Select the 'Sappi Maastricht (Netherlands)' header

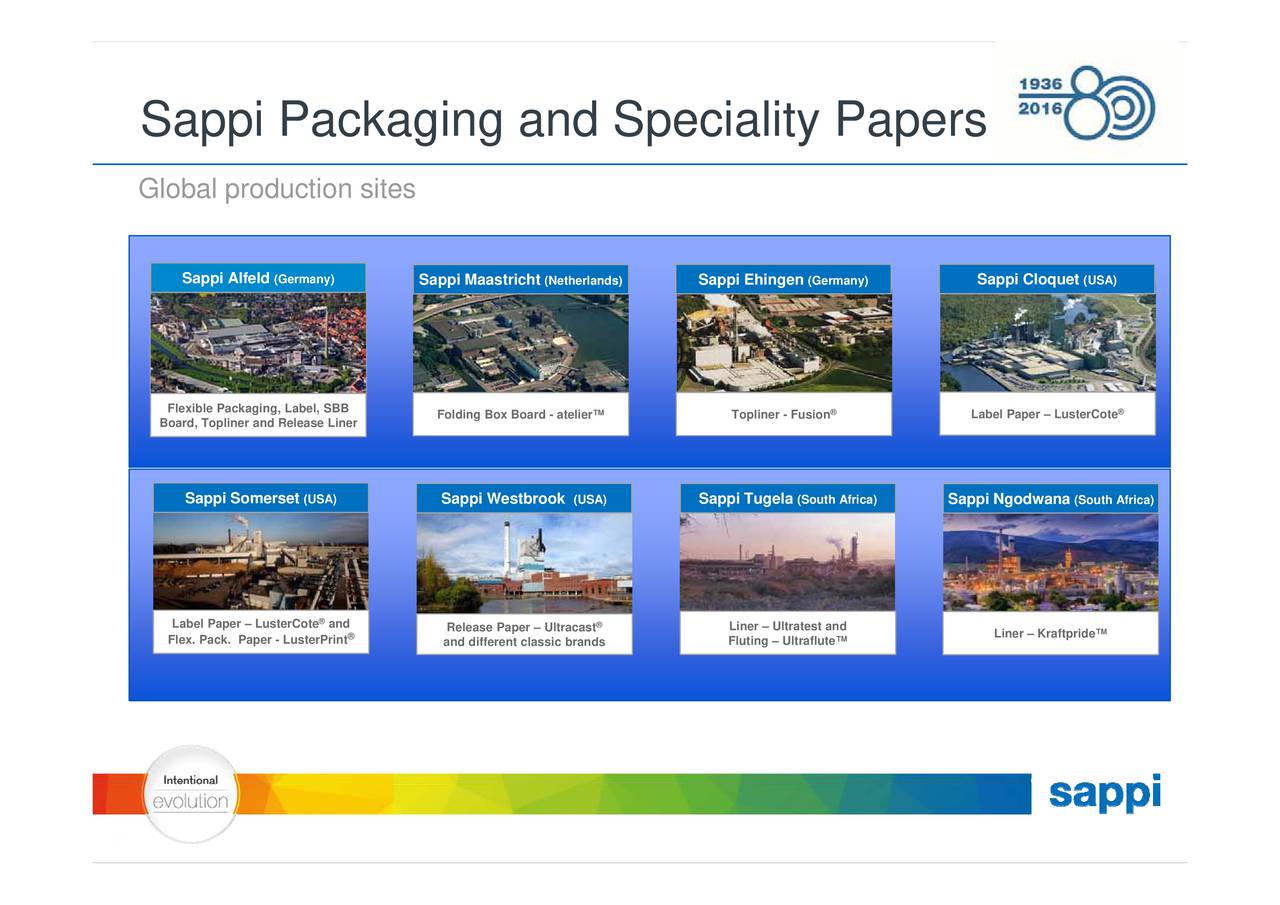point(521,280)
